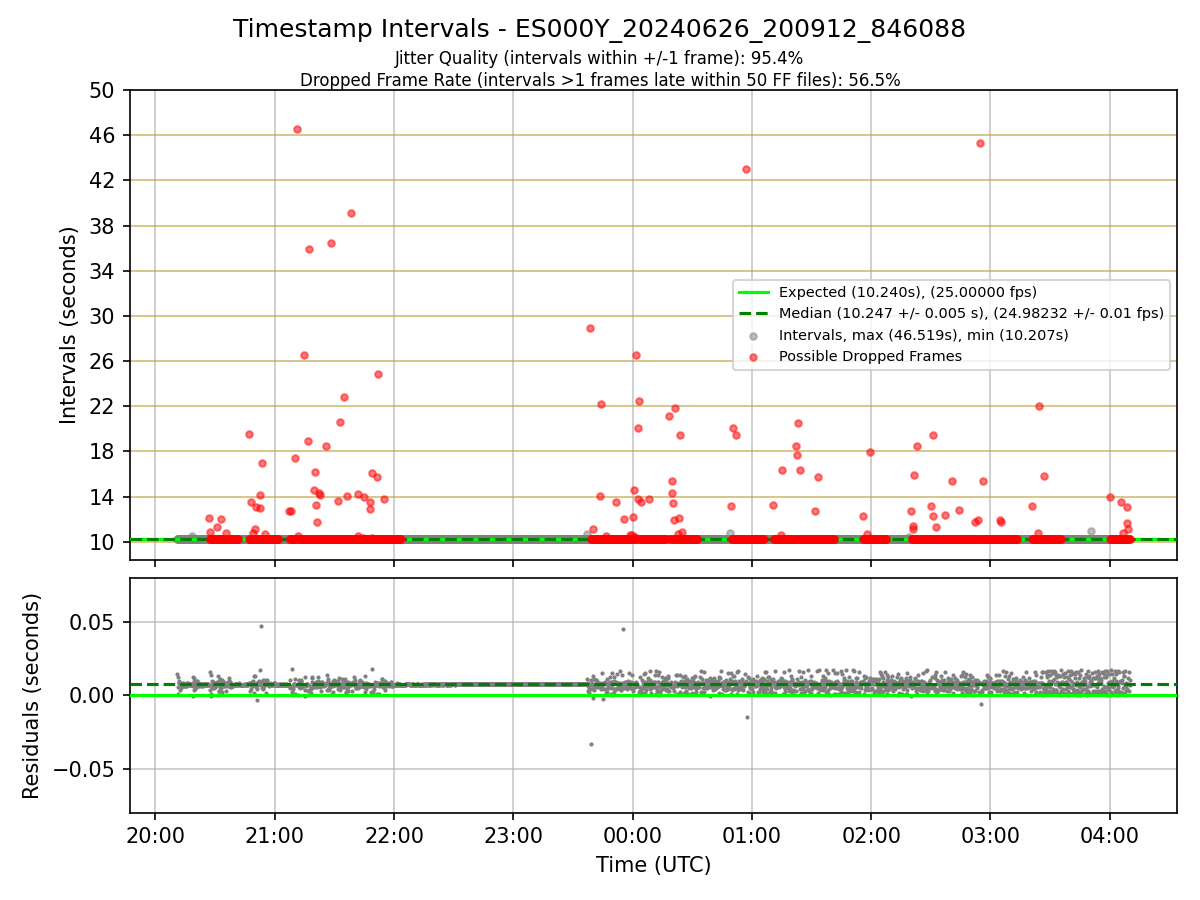Screen dimensions: 1200x900
Task: Click the red outlier point at 43 seconds near 01:00
Action: 746,169
